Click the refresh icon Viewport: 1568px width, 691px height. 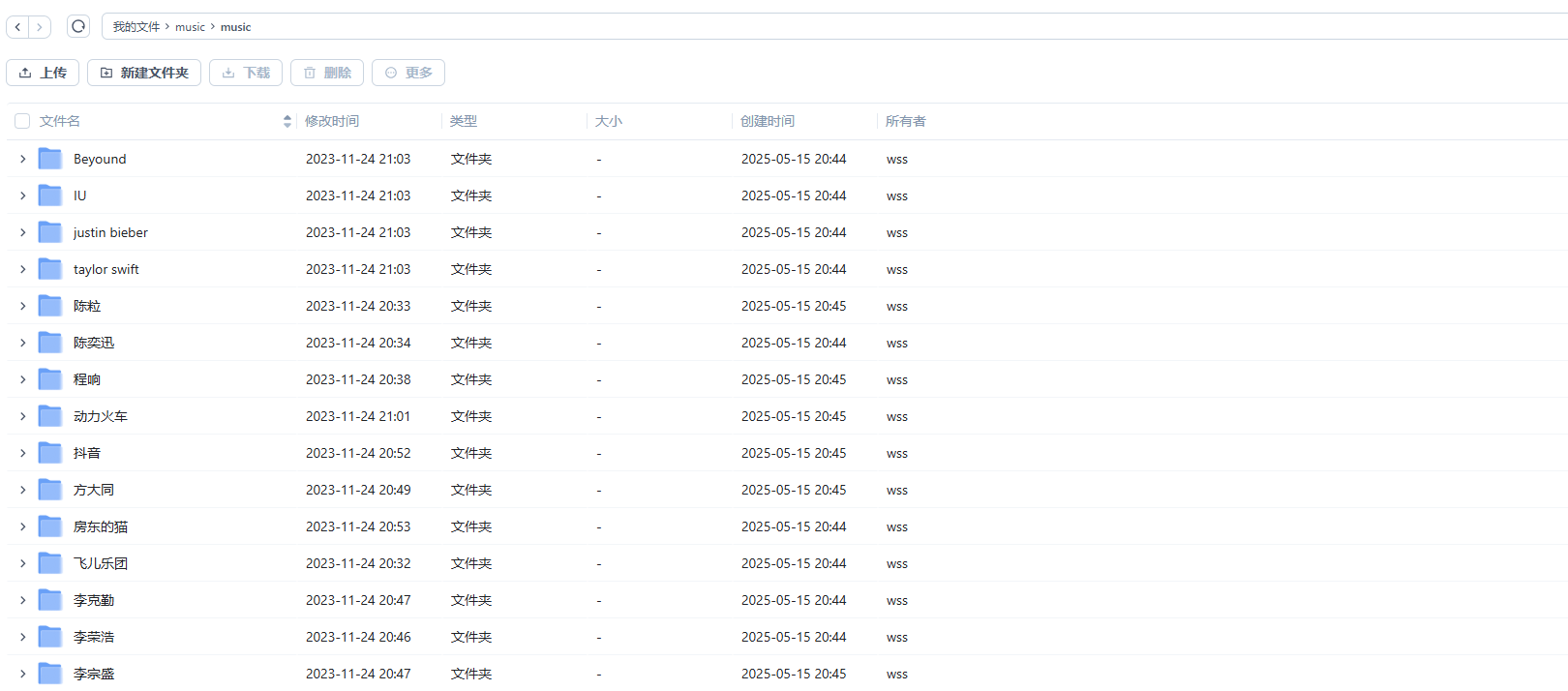point(78,26)
